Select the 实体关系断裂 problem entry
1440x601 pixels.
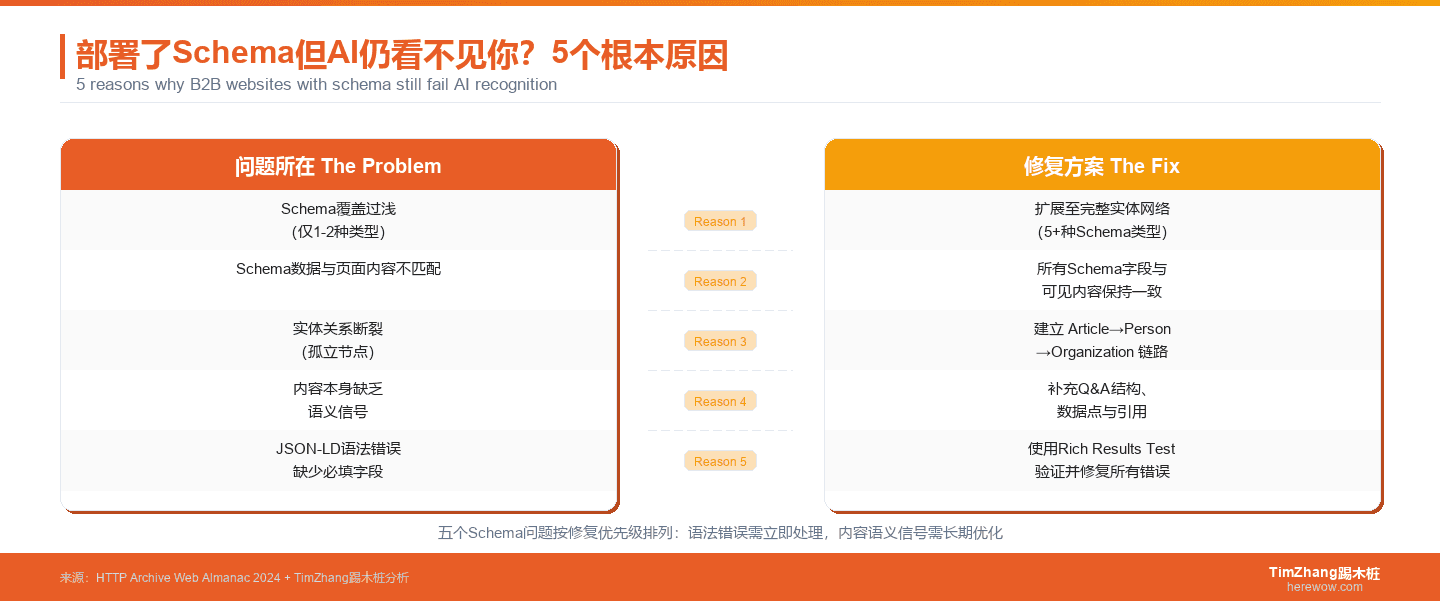[x=339, y=340]
